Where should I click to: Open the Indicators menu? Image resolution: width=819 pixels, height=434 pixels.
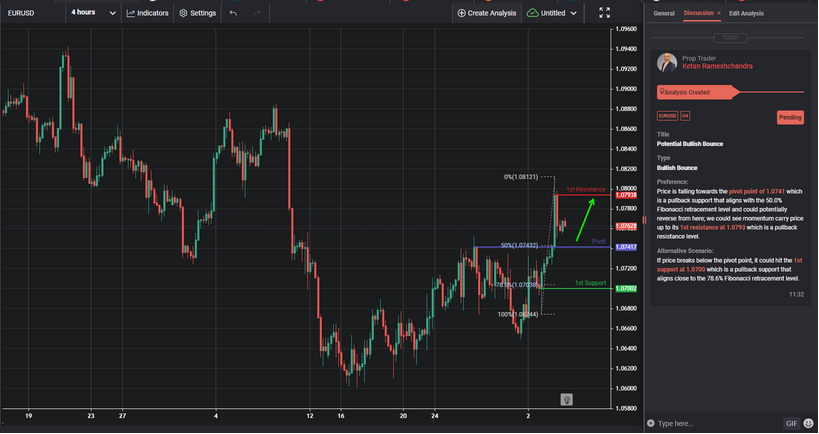coord(148,13)
